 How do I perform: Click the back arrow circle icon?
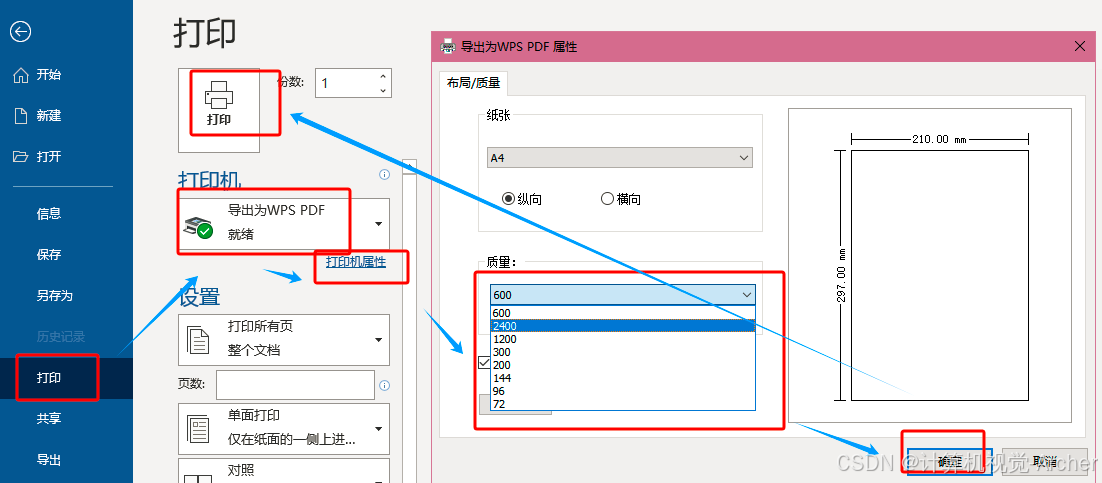(20, 32)
